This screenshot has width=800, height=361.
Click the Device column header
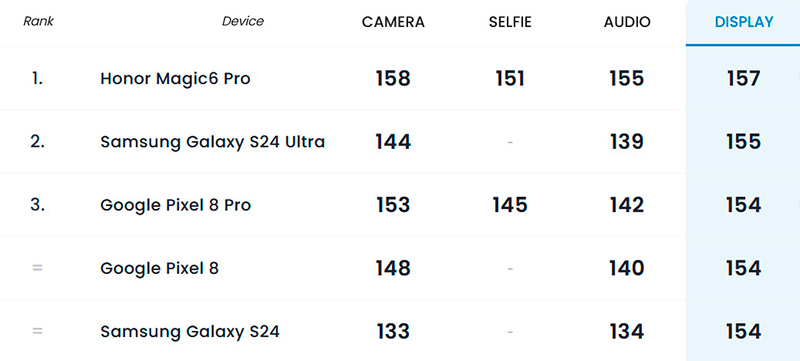[x=243, y=21]
